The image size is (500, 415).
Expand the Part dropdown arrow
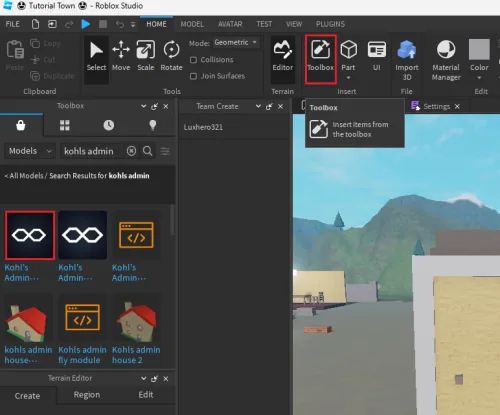(x=348, y=78)
